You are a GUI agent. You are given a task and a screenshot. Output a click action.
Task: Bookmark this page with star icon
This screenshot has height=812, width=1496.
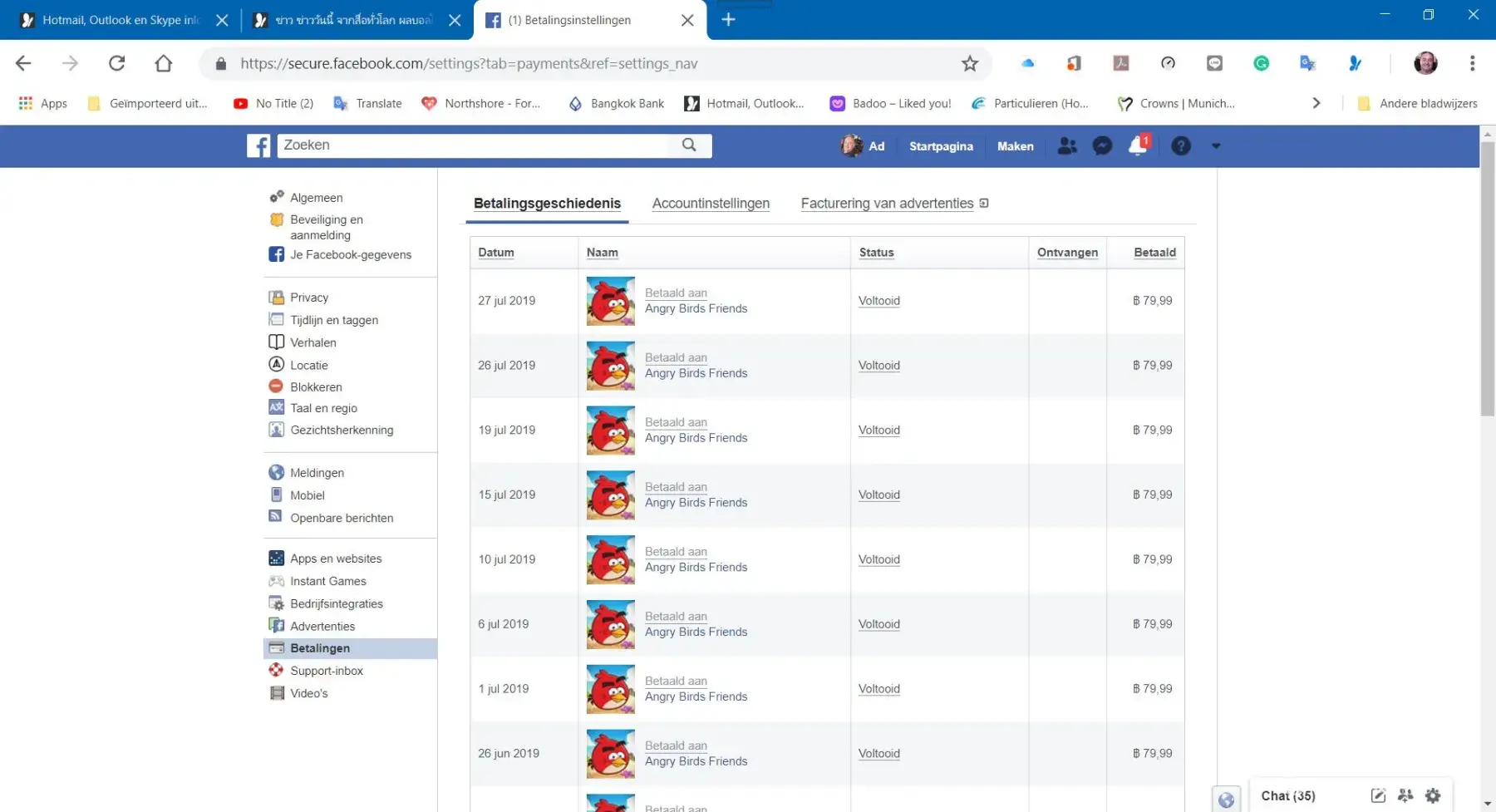[970, 64]
